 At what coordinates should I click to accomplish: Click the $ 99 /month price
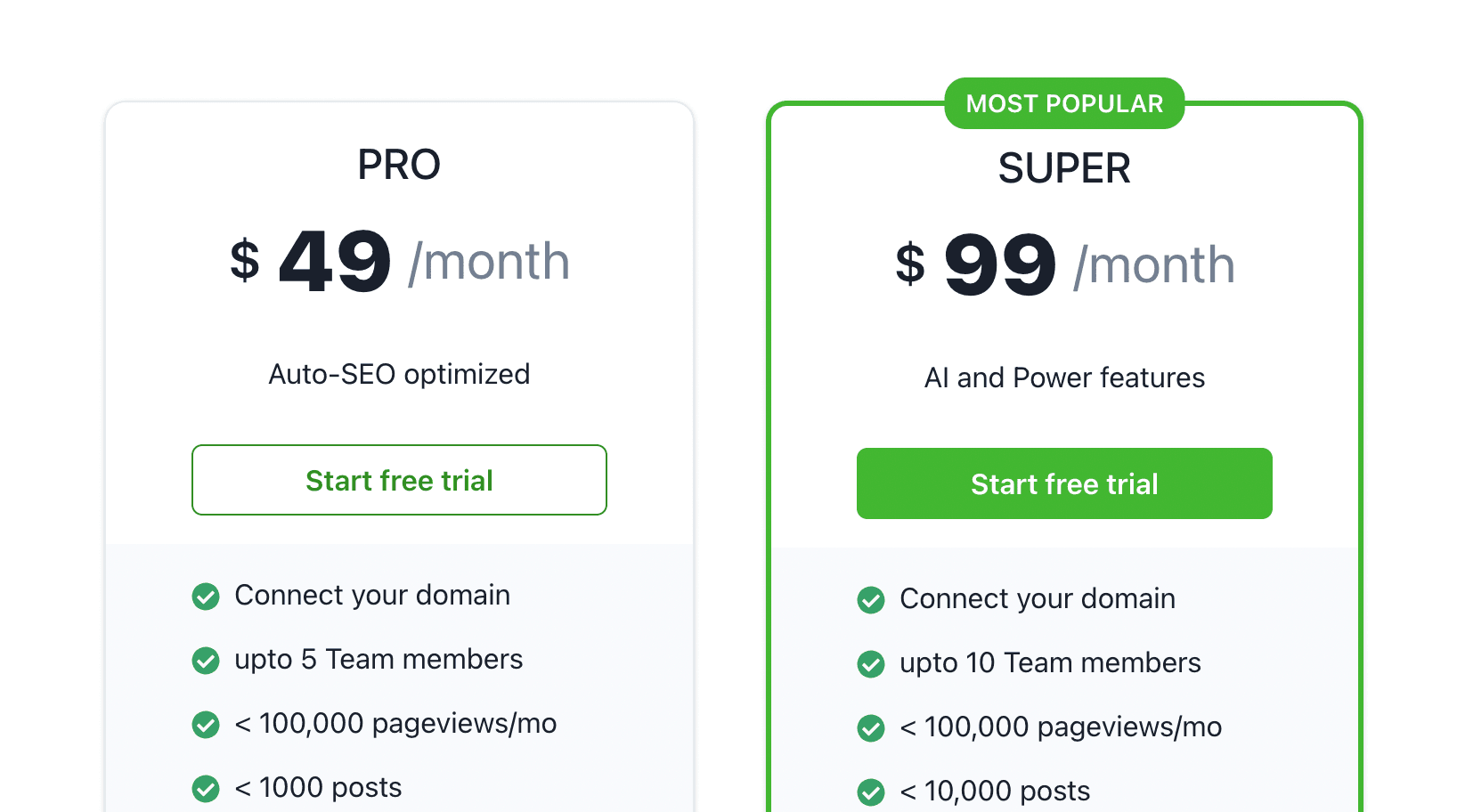tap(1064, 264)
